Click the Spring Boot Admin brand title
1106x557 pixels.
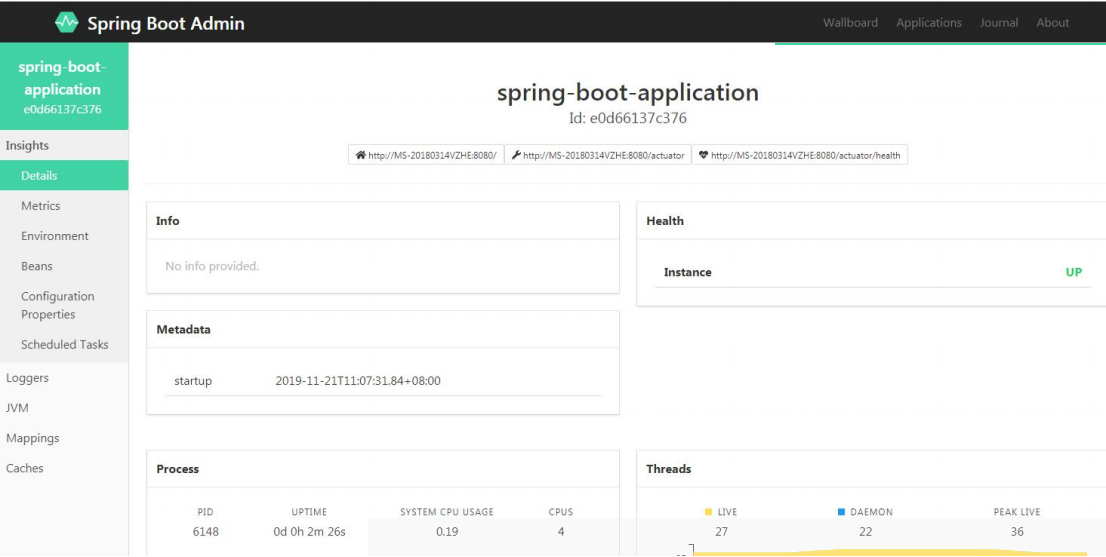pyautogui.click(x=166, y=23)
